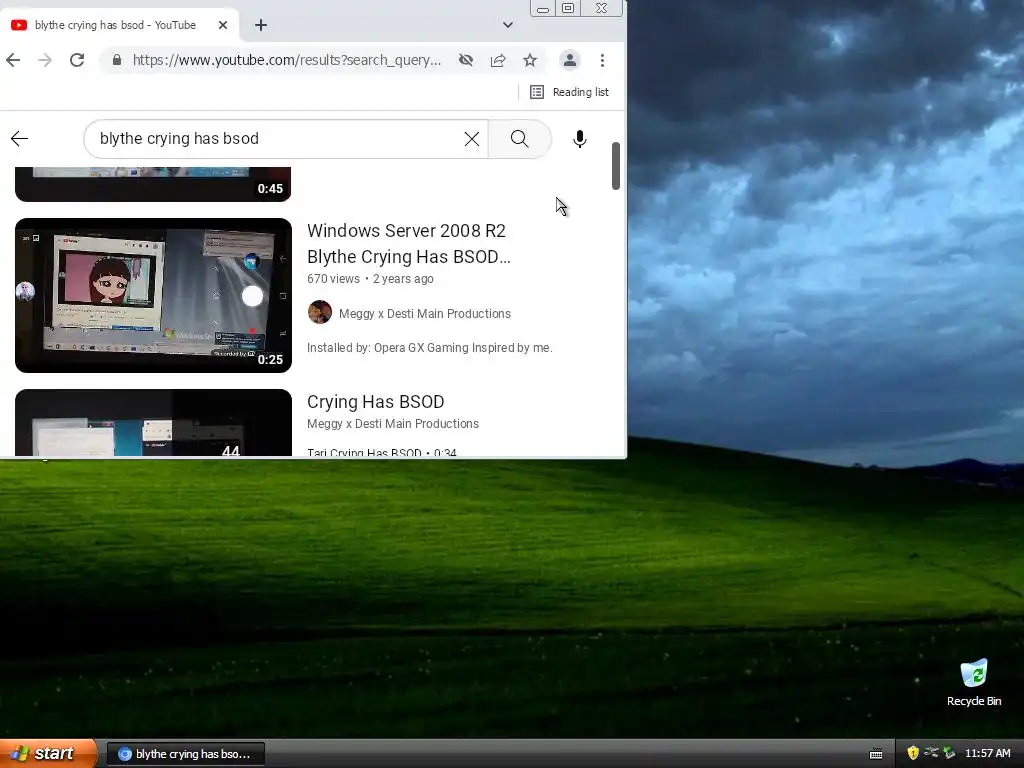Close the YouTube tab

coord(223,25)
